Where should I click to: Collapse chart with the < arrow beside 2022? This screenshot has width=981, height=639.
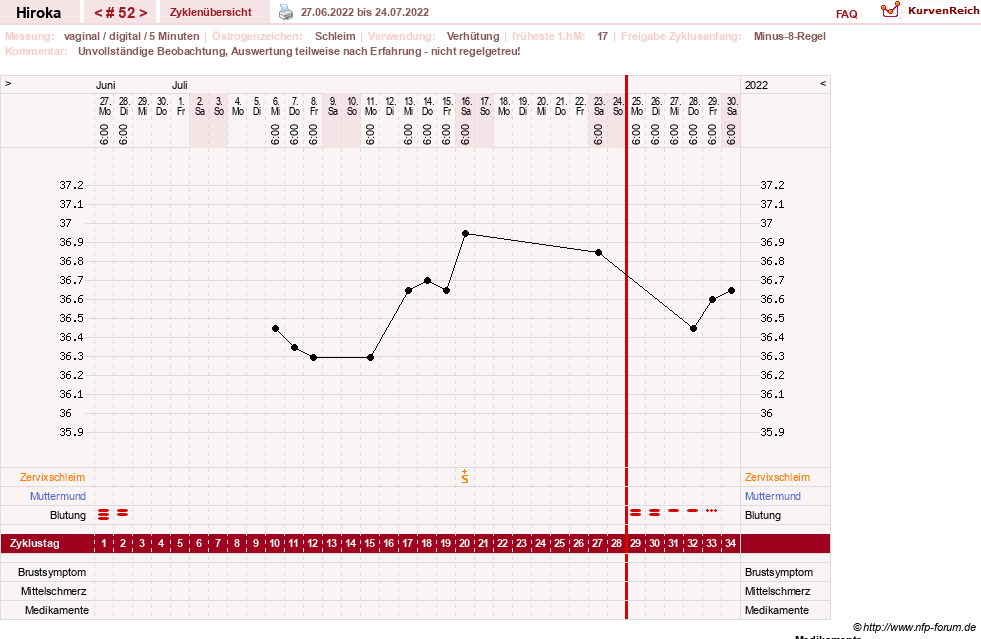click(823, 83)
